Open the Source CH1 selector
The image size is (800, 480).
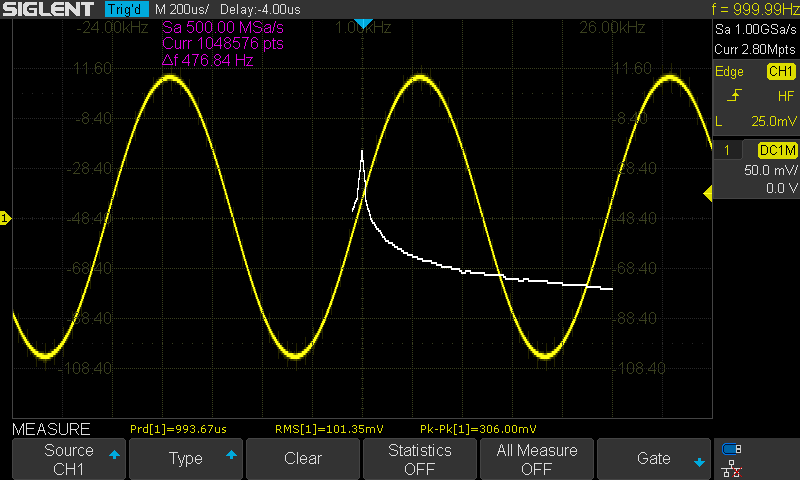(x=69, y=459)
